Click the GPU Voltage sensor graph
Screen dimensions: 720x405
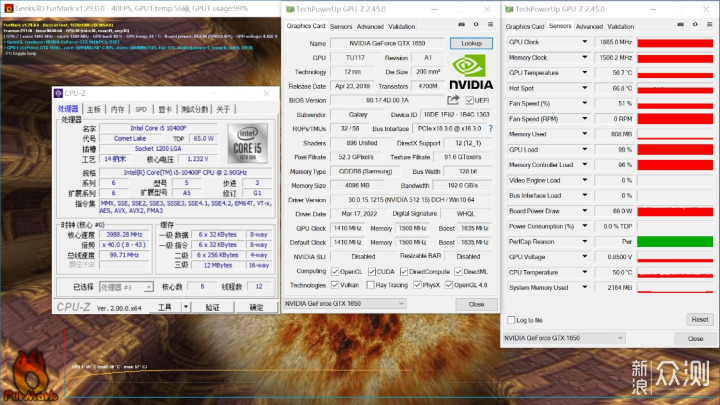[675, 257]
